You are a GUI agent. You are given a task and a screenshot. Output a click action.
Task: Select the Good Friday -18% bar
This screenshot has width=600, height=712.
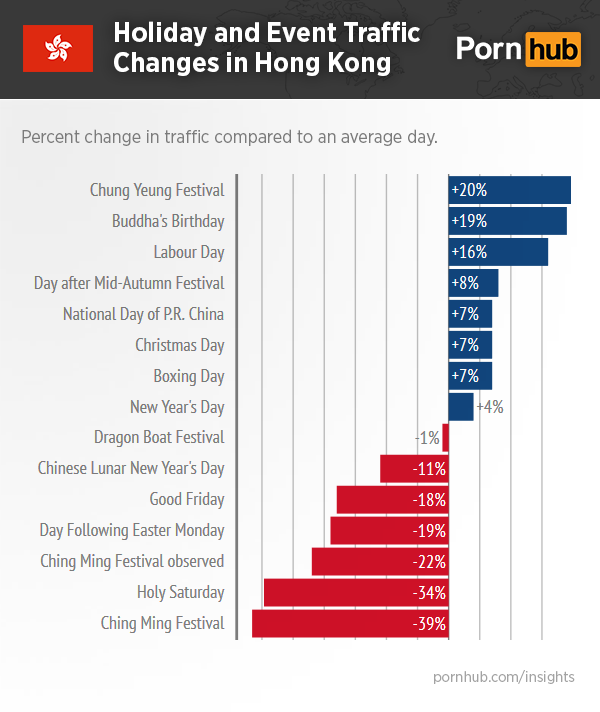click(x=392, y=499)
